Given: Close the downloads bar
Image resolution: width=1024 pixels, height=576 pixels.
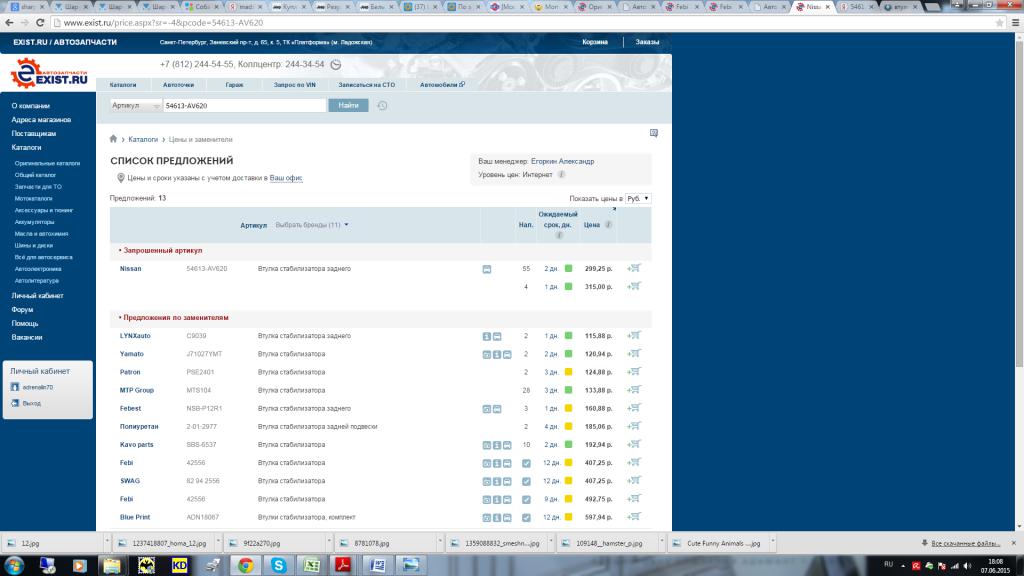Looking at the screenshot, I should (1014, 543).
